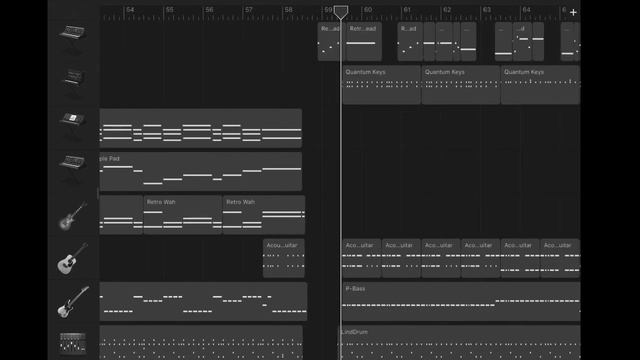Image resolution: width=640 pixels, height=360 pixels.
Task: Tap bar 57 on the ruler
Action: [x=249, y=10]
